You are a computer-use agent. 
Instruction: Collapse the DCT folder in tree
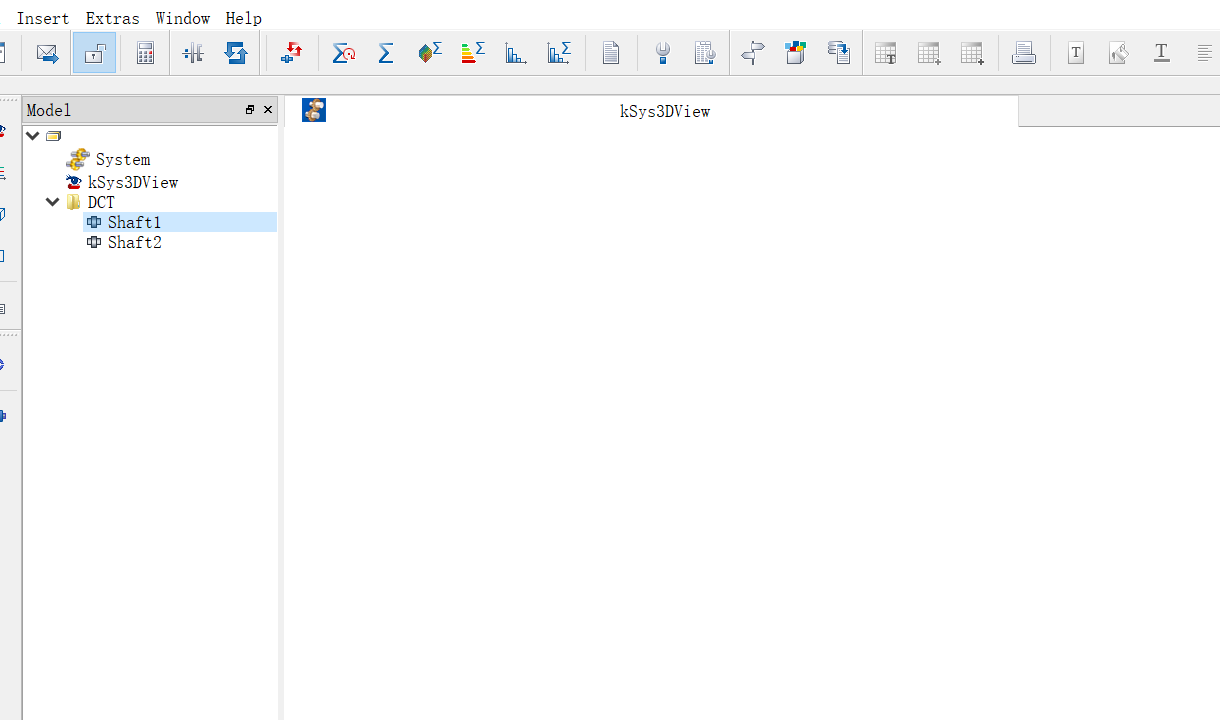coord(53,202)
